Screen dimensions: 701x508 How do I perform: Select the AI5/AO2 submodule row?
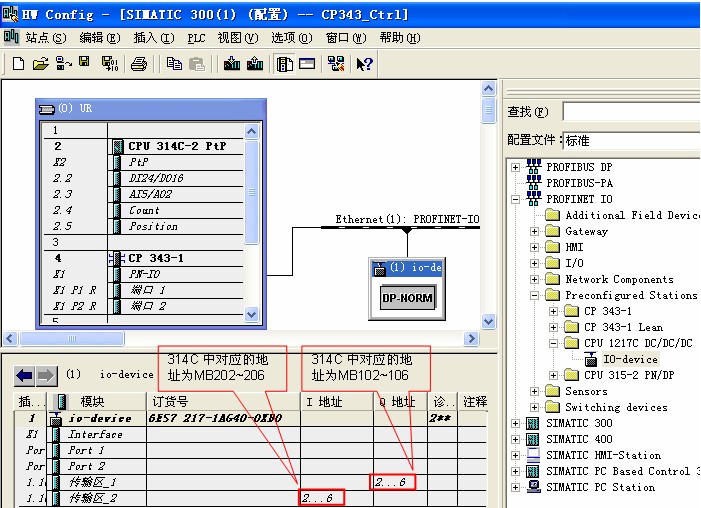click(x=143, y=194)
